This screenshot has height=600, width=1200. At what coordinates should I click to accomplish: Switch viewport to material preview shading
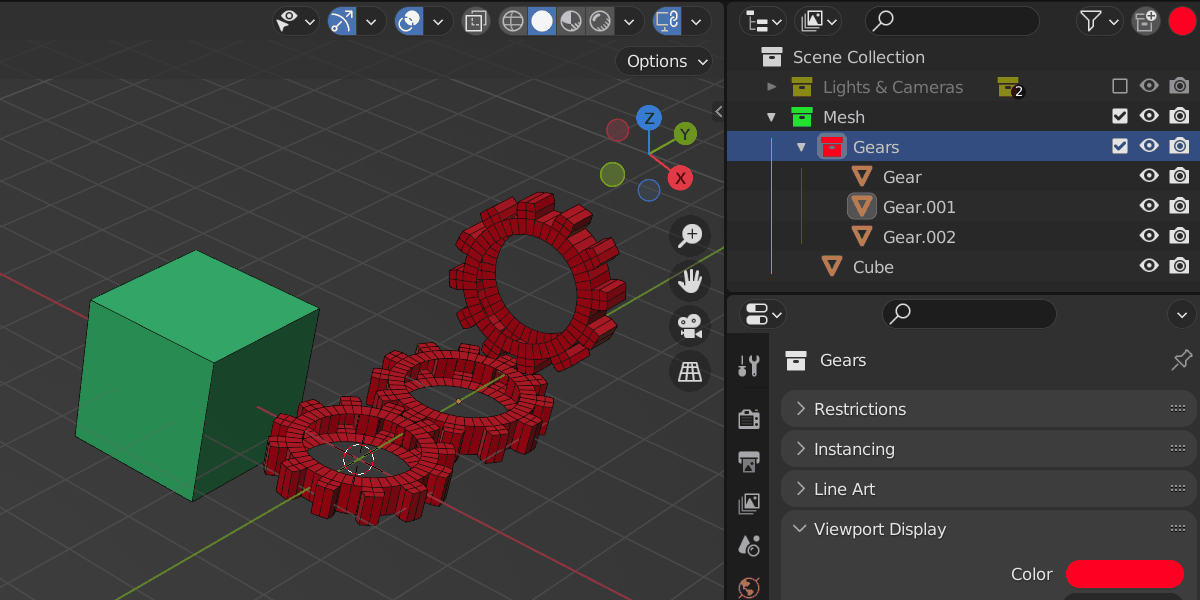pyautogui.click(x=571, y=21)
